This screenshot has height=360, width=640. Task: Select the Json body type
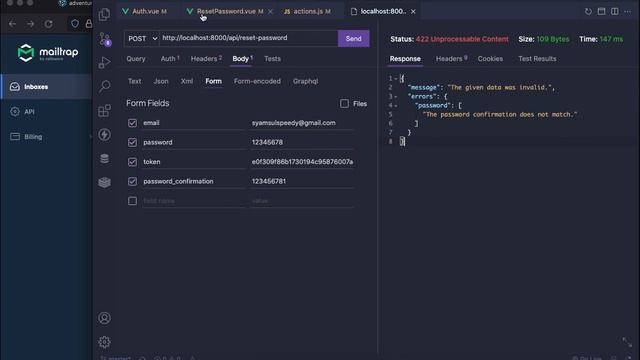(161, 81)
